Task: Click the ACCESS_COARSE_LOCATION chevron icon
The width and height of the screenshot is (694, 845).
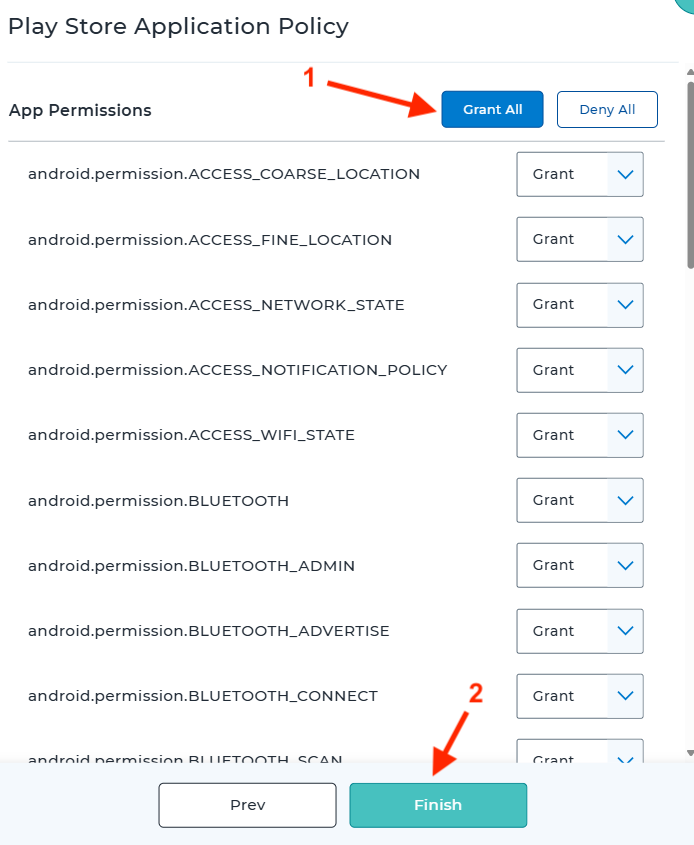Action: coord(626,174)
